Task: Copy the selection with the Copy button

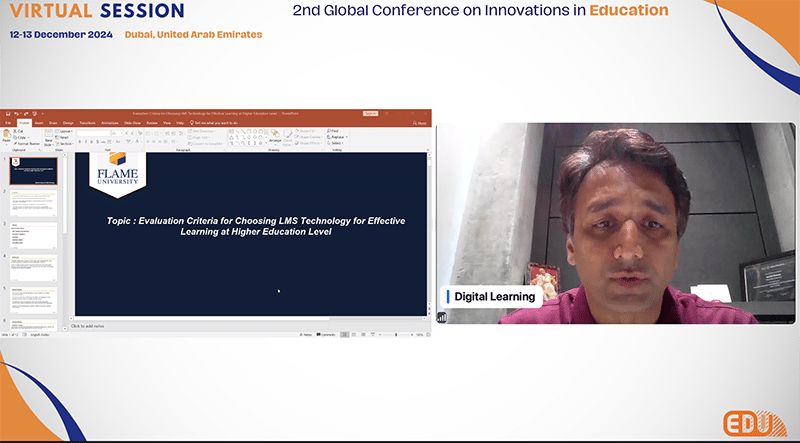Action: pyautogui.click(x=20, y=137)
